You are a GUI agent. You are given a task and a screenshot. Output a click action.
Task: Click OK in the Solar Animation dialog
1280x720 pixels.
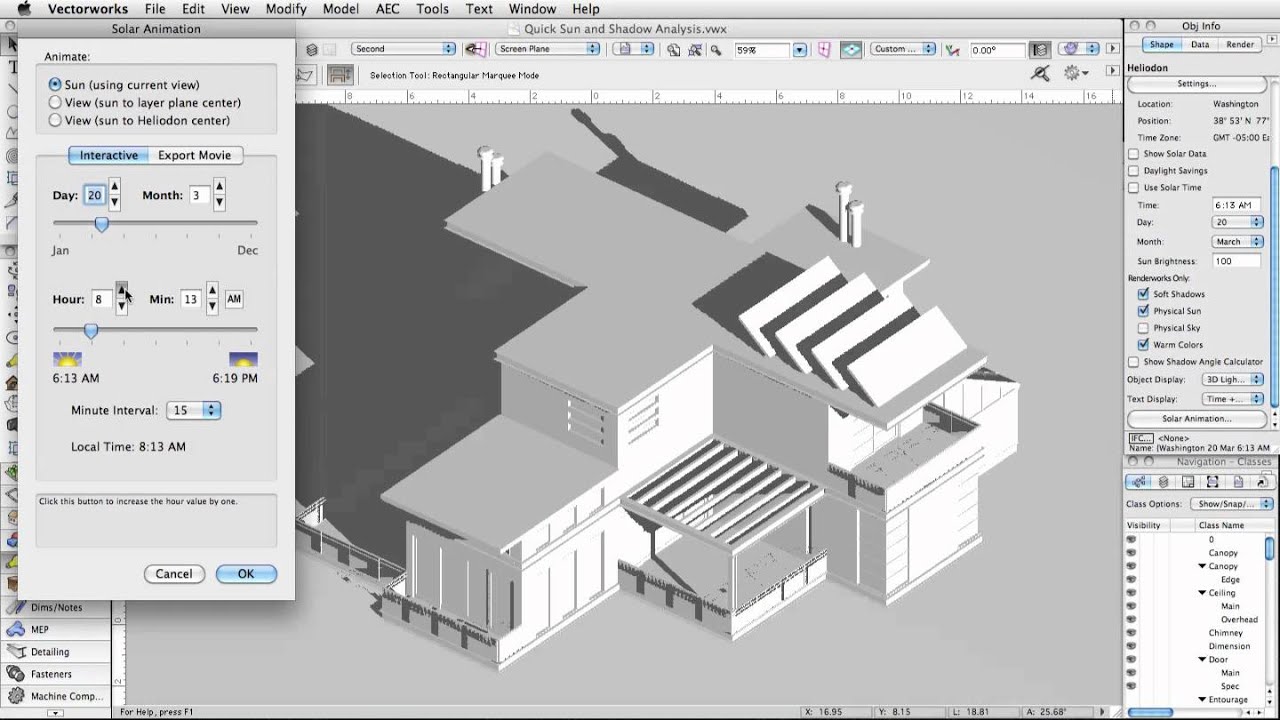tap(246, 574)
